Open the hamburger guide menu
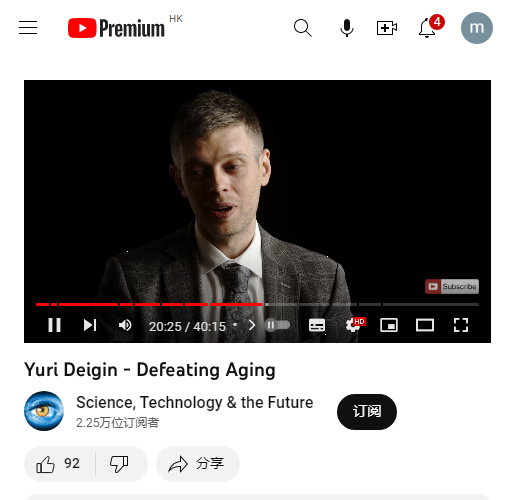The height and width of the screenshot is (500, 515). click(28, 28)
